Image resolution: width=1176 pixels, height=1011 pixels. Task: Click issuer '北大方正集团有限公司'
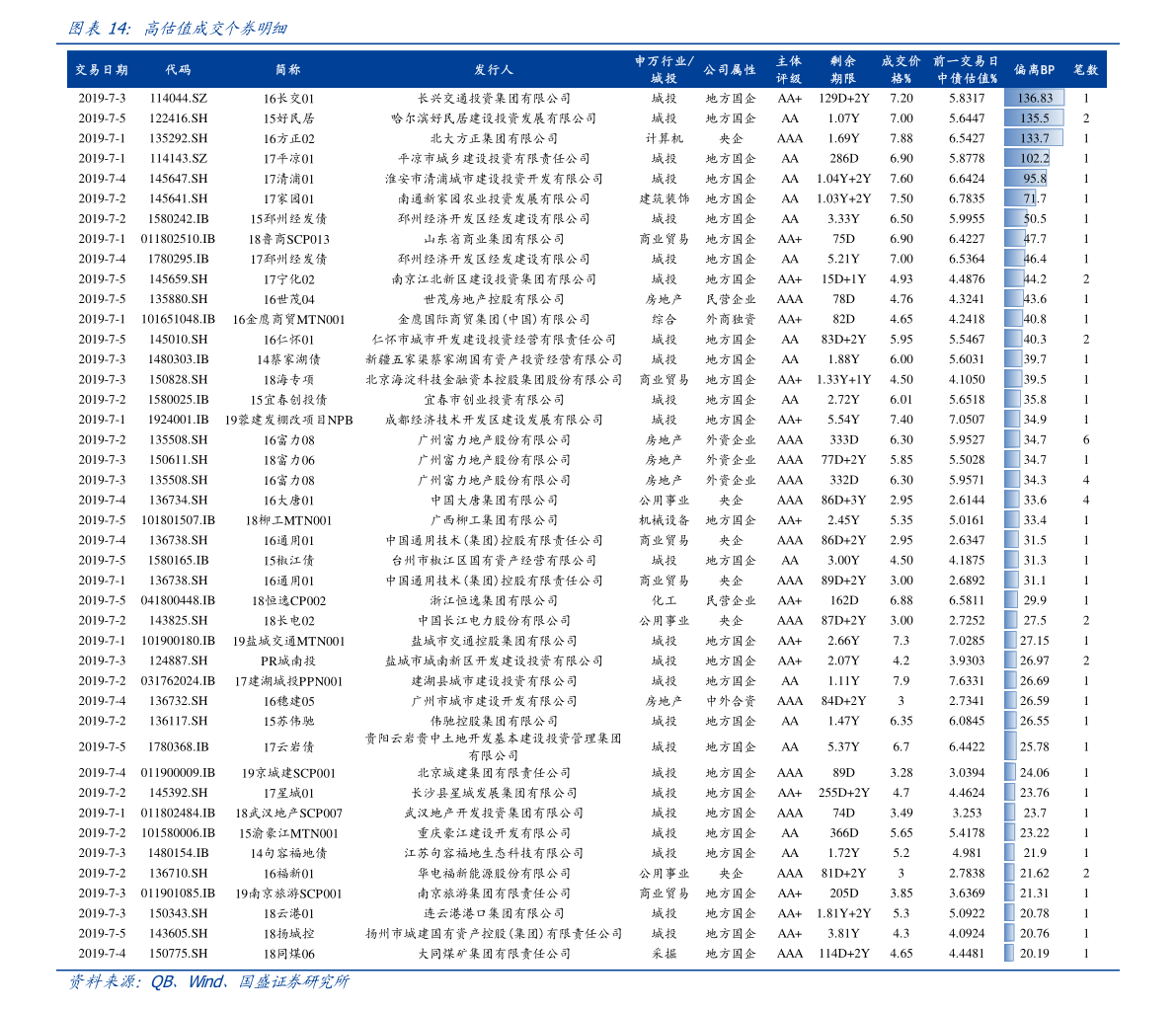pos(494,139)
